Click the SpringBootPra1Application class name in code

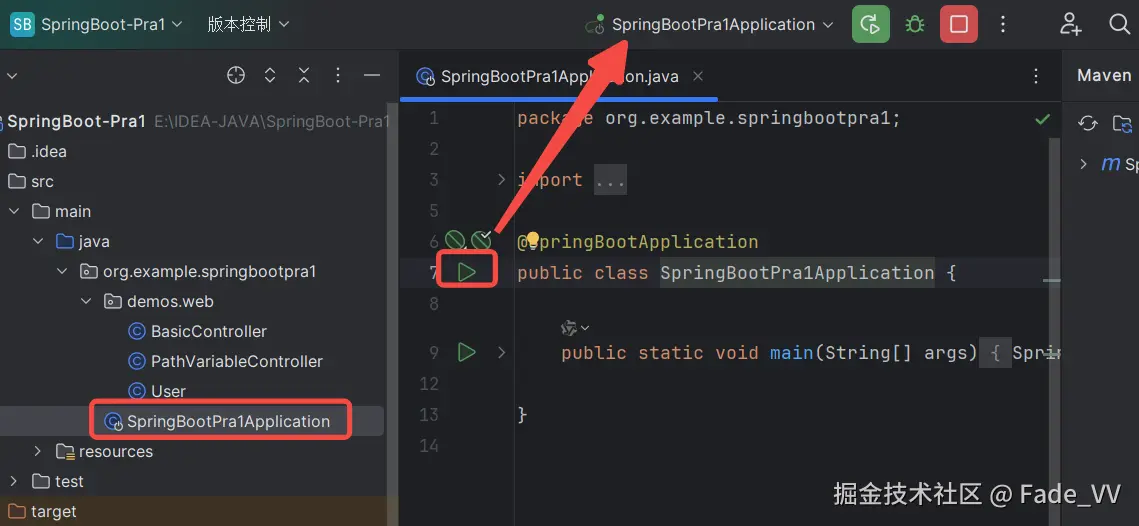(x=797, y=272)
